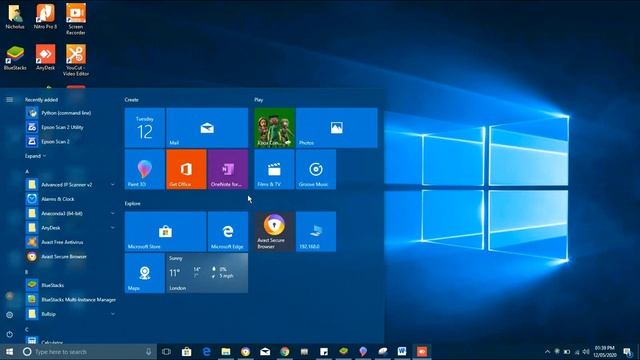Expand the Advanced IP Scanner v2 folder
This screenshot has width=640, height=360.
pyautogui.click(x=112, y=184)
